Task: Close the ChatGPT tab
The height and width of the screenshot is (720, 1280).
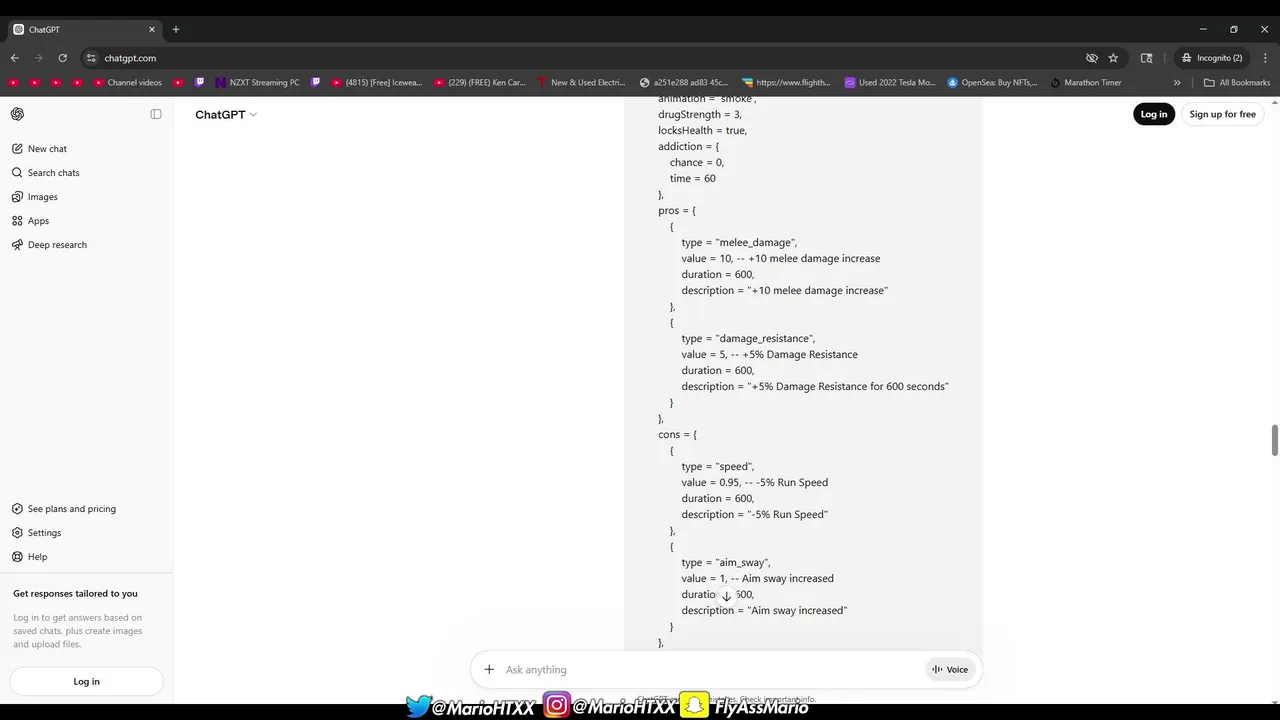Action: tap(152, 29)
